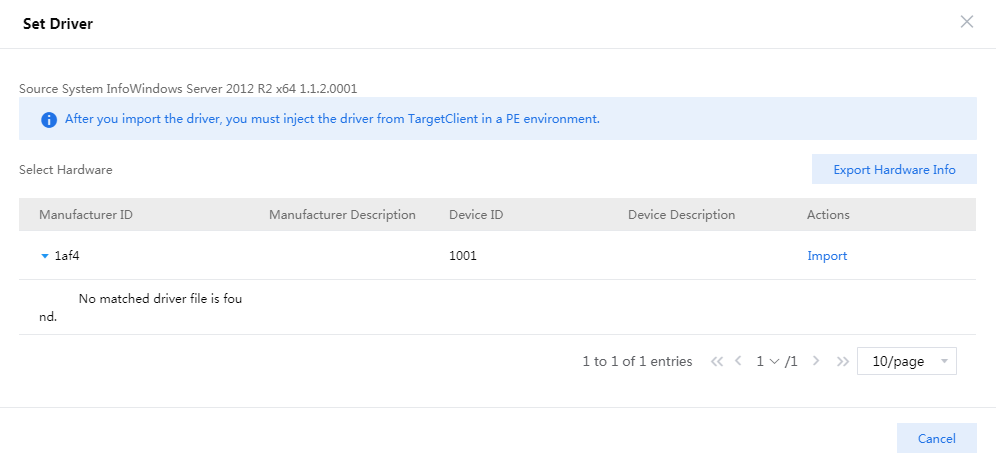Image resolution: width=996 pixels, height=466 pixels.
Task: Jump to last page of entries
Action: click(x=842, y=361)
